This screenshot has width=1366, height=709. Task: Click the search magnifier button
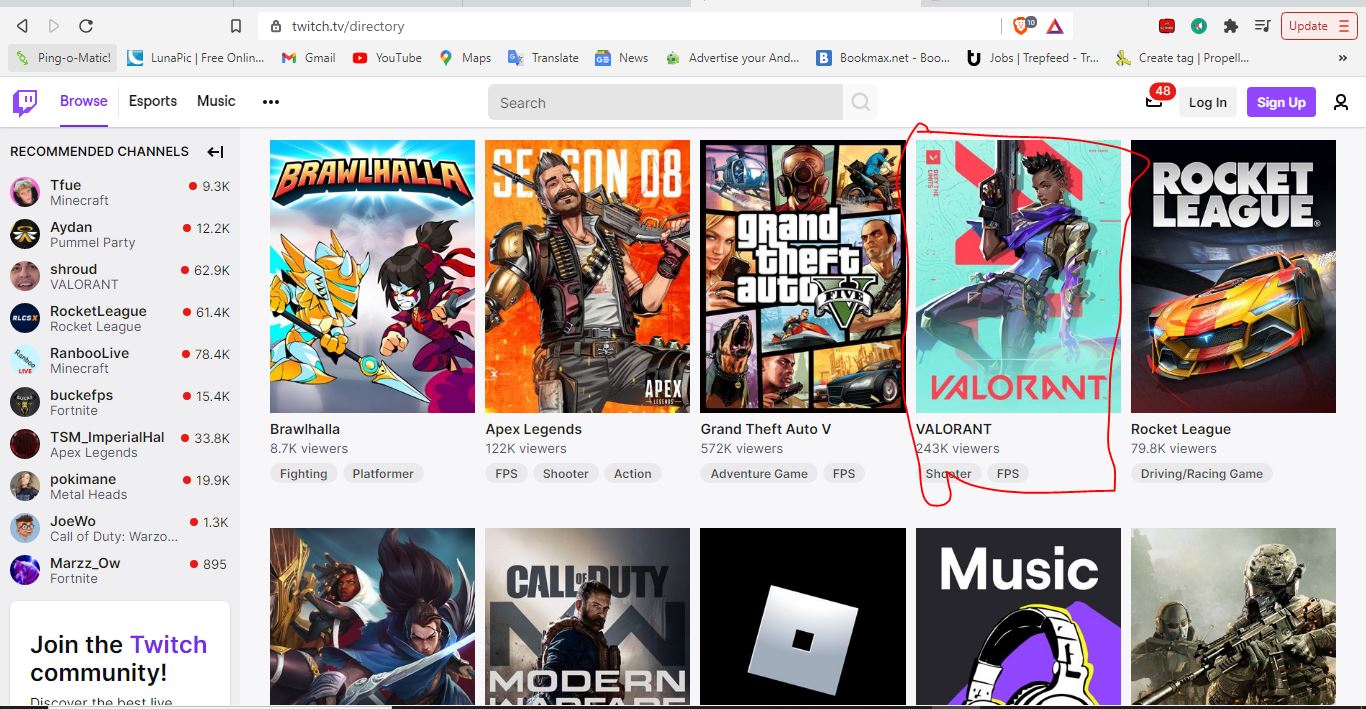[860, 102]
